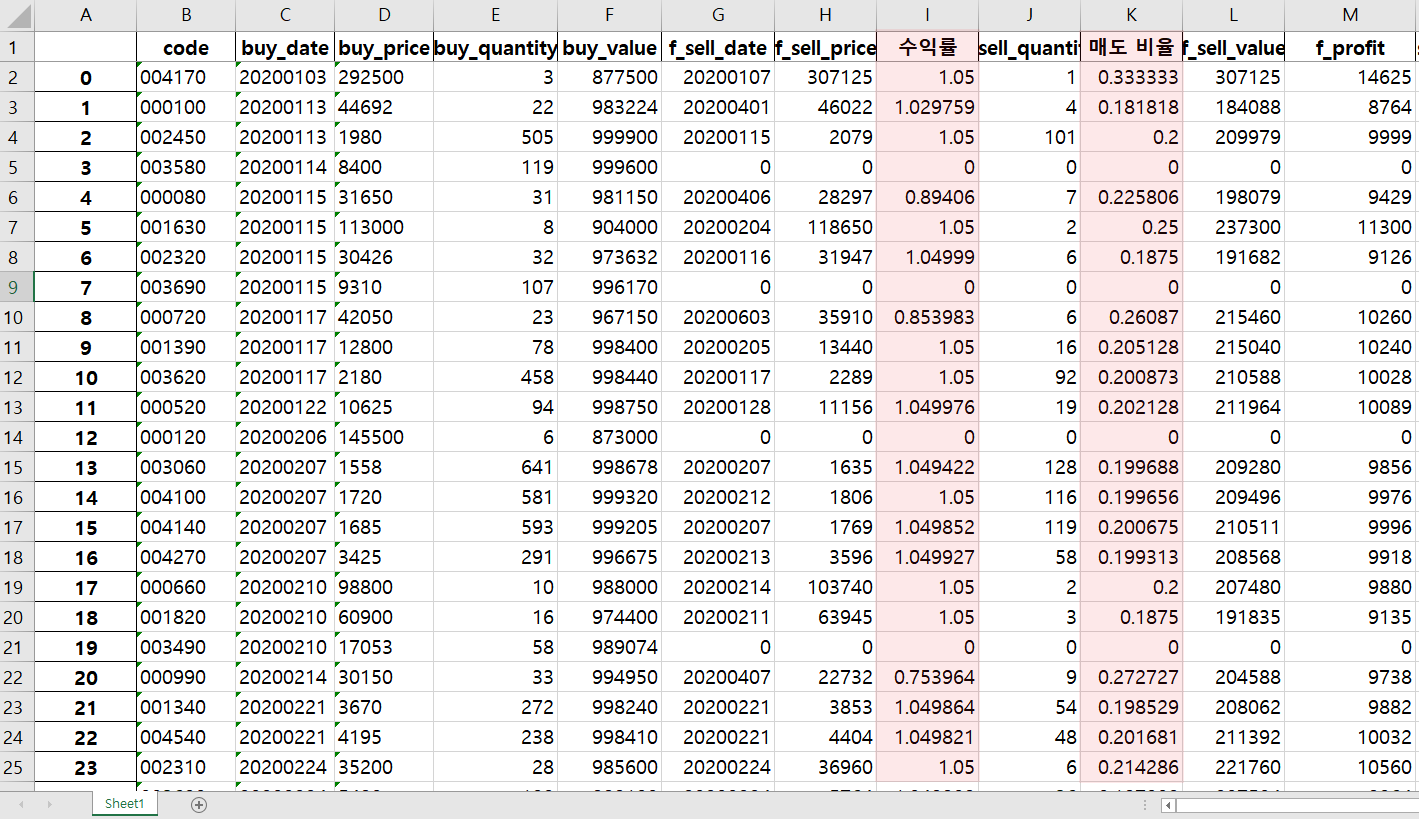The width and height of the screenshot is (1419, 819).
Task: Select column E by its header
Action: 496,16
